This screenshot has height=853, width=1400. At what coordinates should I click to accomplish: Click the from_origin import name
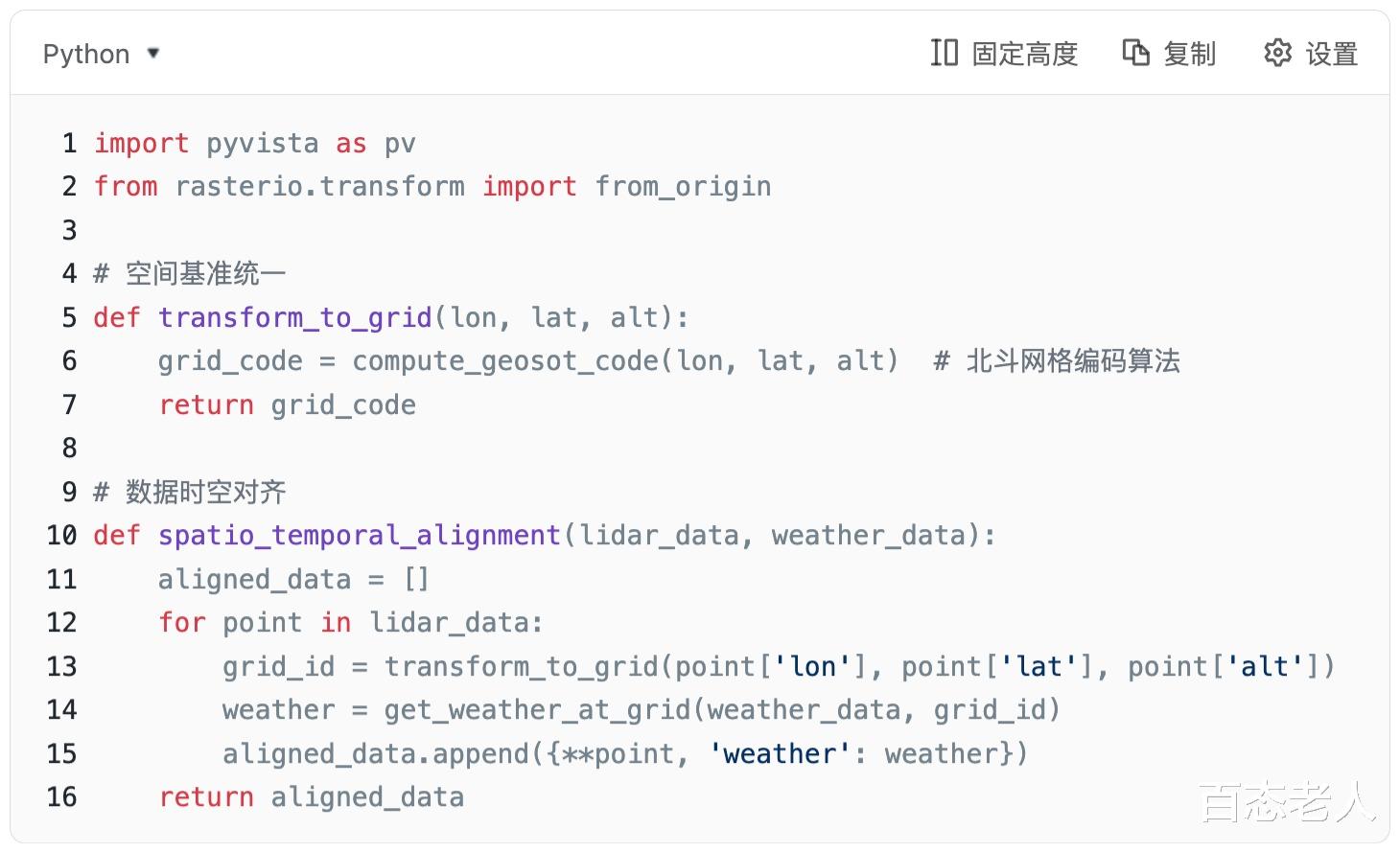click(683, 187)
